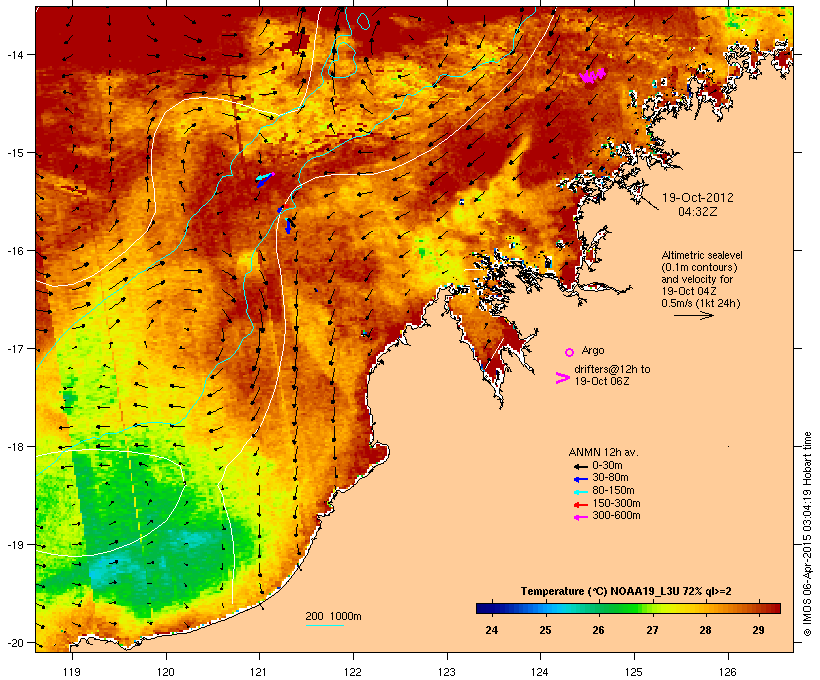This screenshot has height=680, width=820.
Task: Click the temperature color bar at 27°C
Action: [x=652, y=608]
